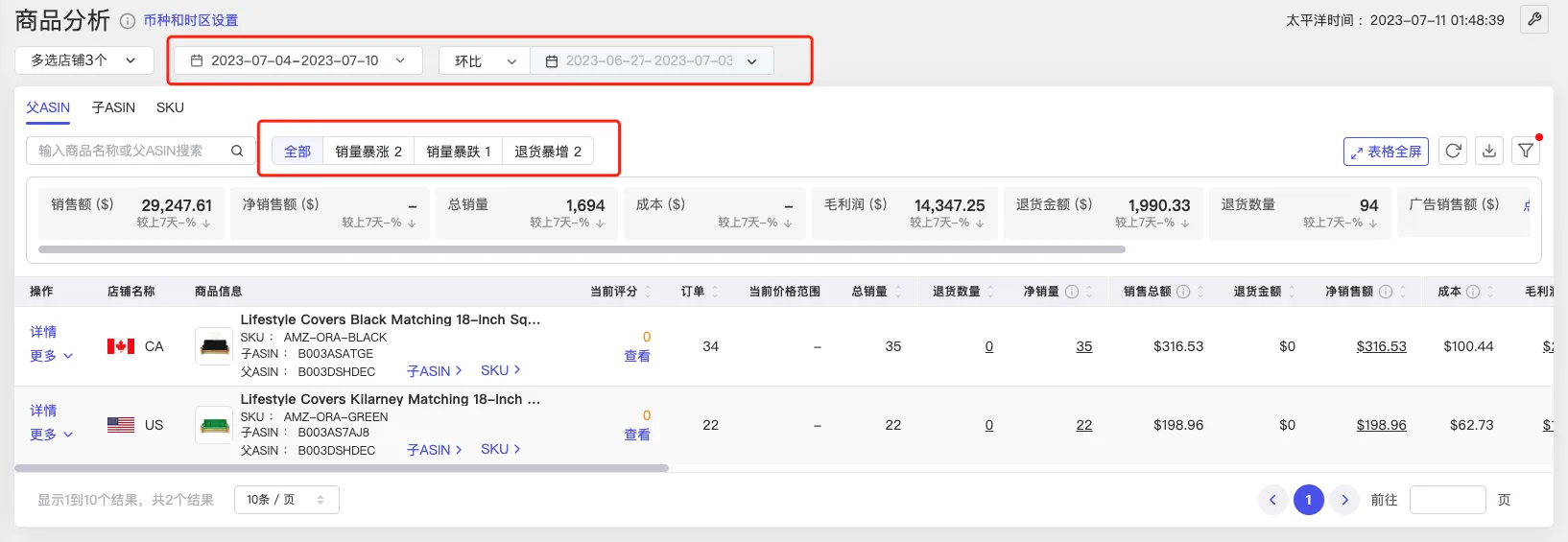Click the 退货金额 1,990.33 summary card
The width and height of the screenshot is (1568, 542).
(x=1103, y=213)
